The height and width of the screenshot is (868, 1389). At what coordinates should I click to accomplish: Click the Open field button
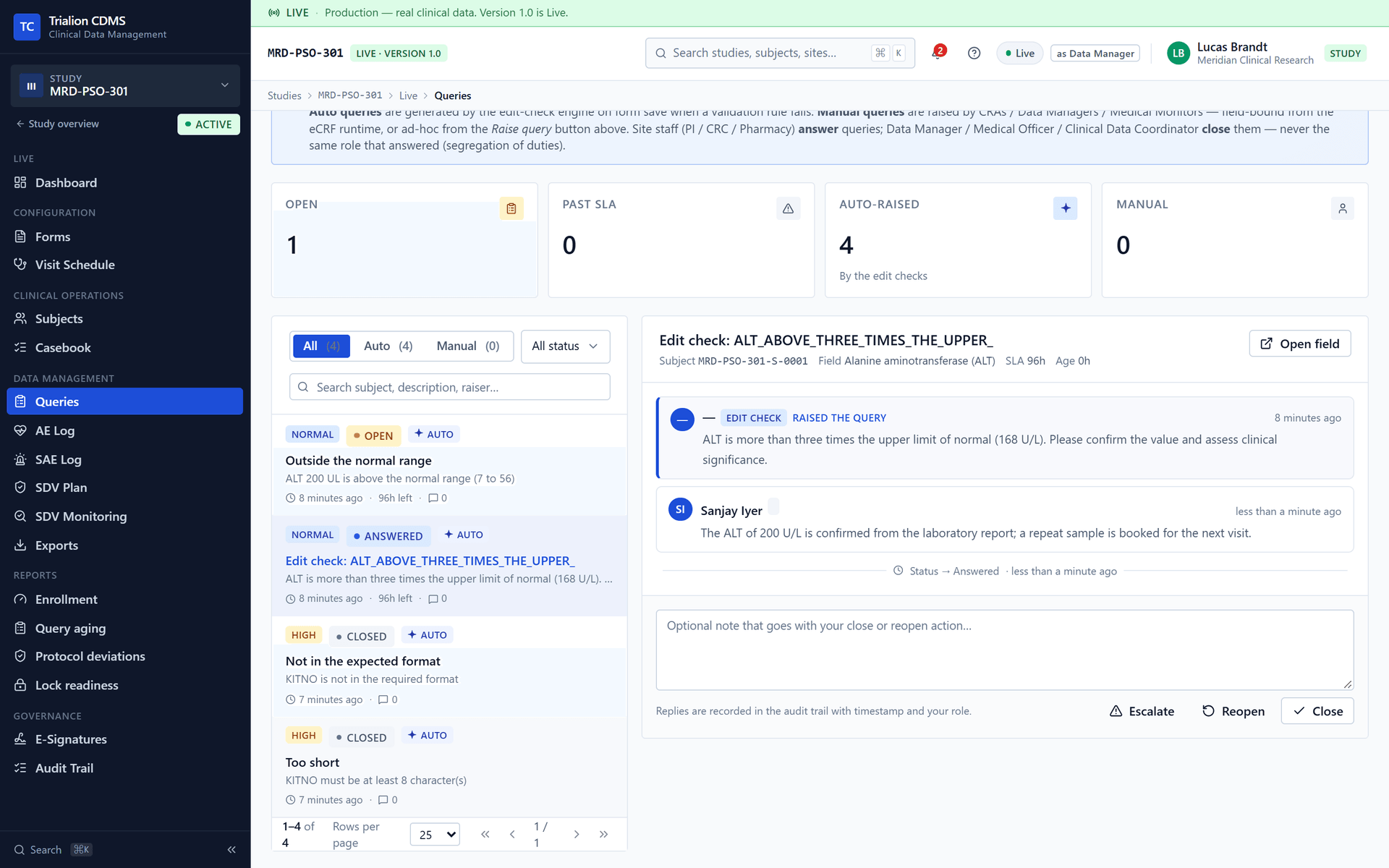[1299, 344]
